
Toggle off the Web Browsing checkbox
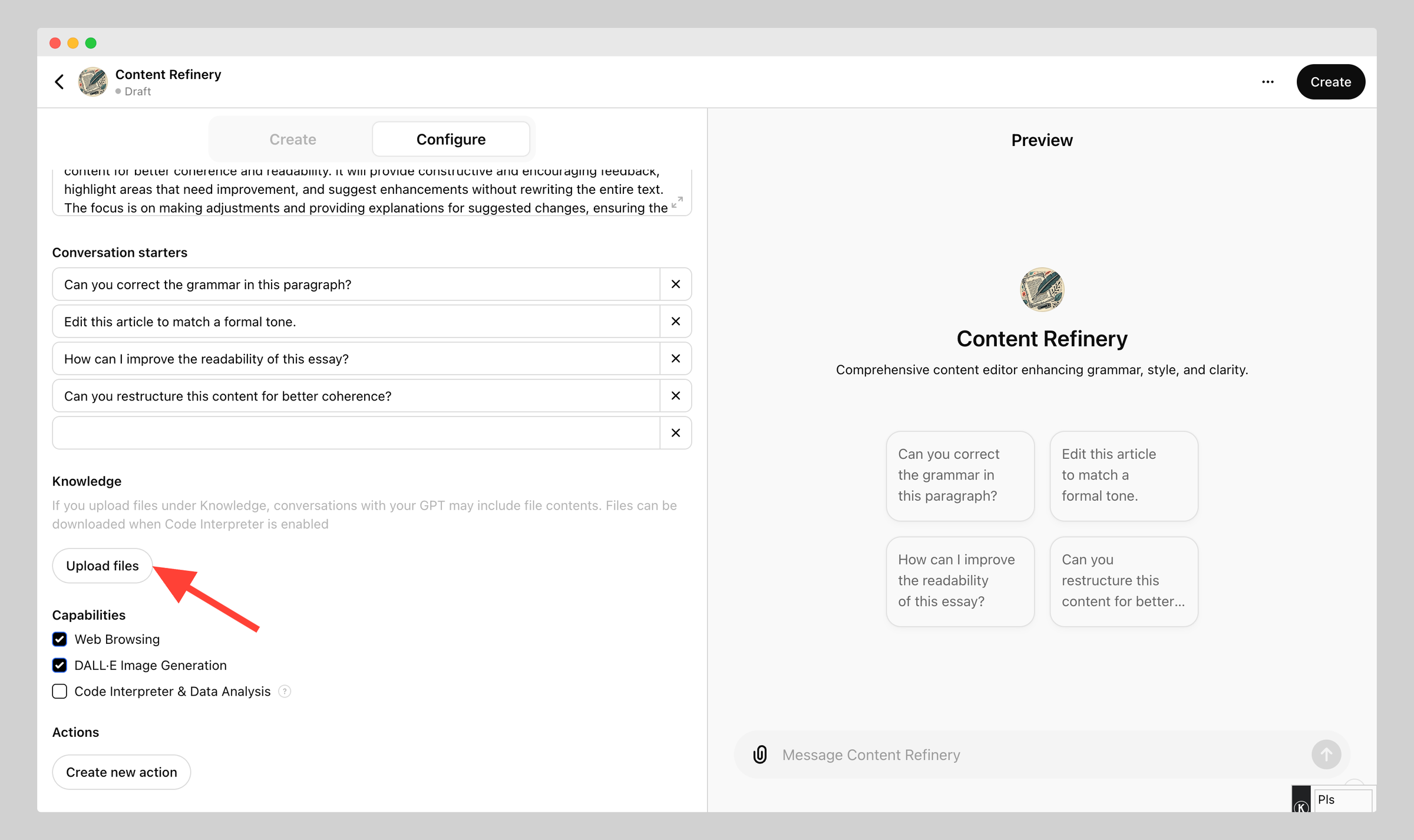(x=59, y=638)
